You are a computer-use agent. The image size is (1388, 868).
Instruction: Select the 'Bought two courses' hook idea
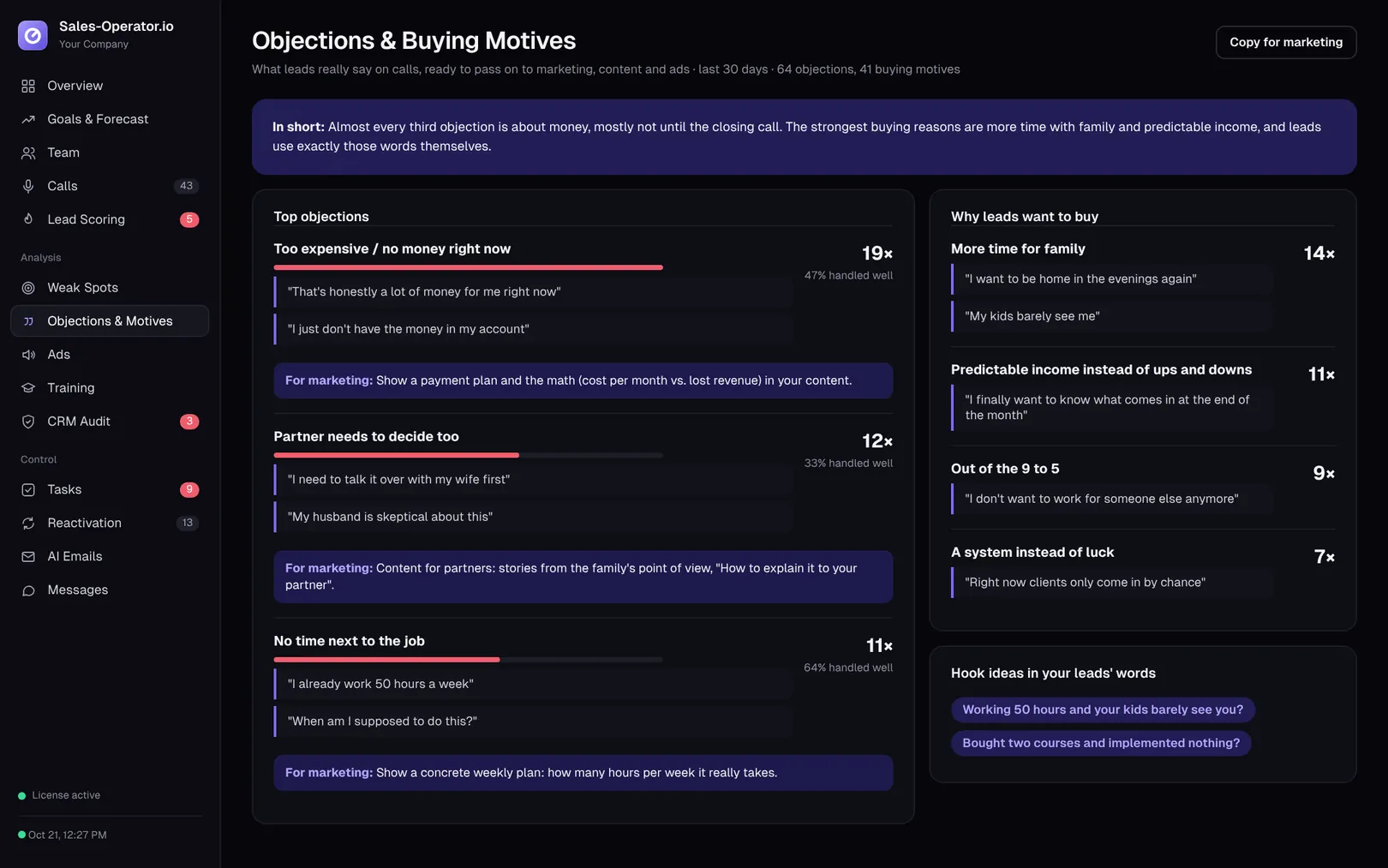click(x=1101, y=743)
